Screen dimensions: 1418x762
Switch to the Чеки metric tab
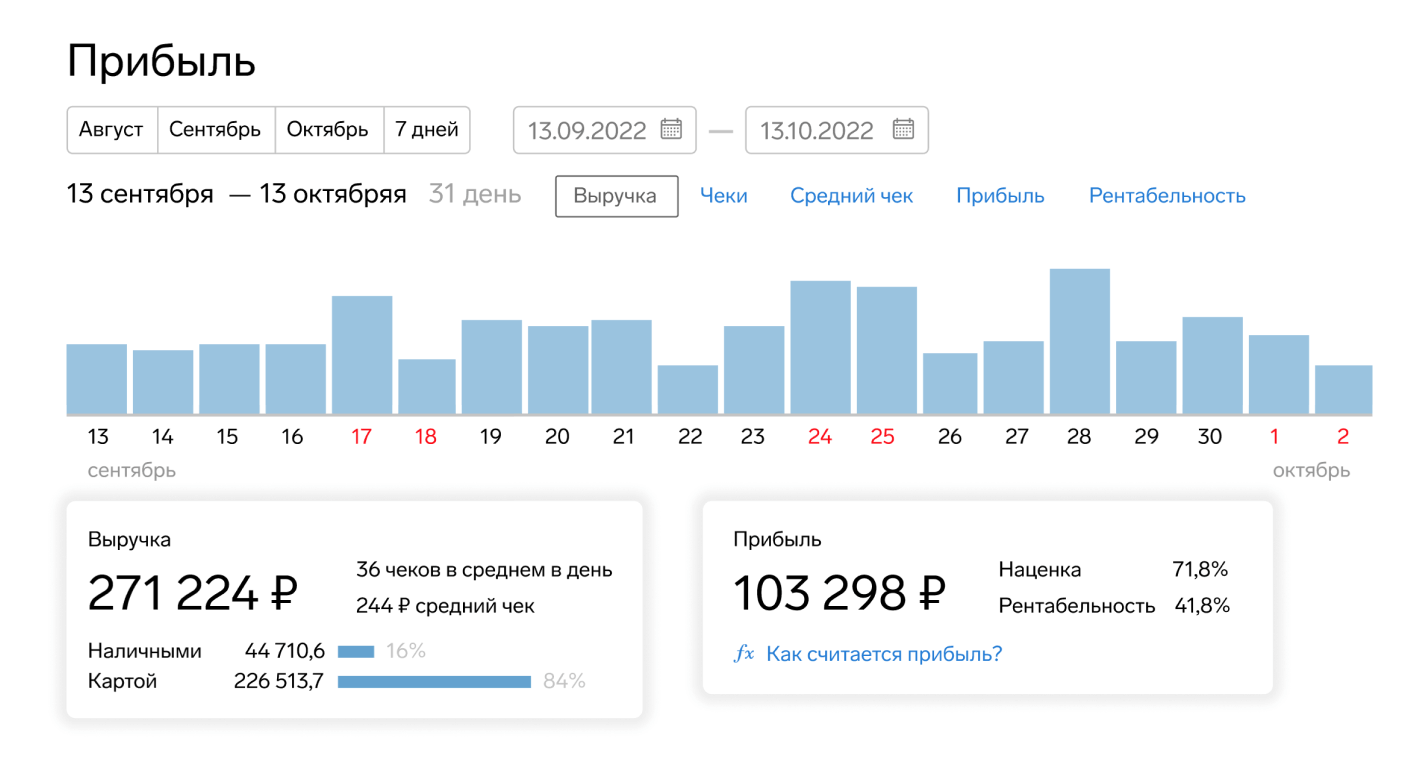pos(724,196)
